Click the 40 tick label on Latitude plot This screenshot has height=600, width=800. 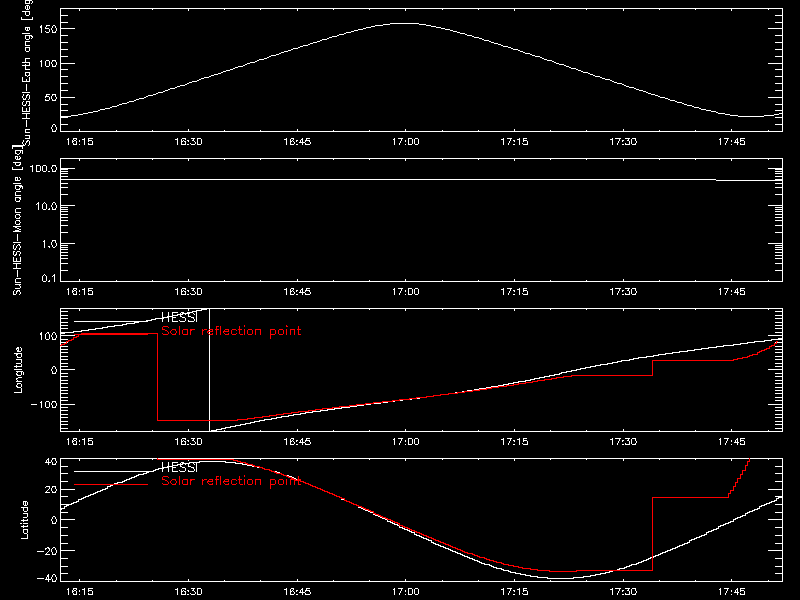tap(51, 462)
